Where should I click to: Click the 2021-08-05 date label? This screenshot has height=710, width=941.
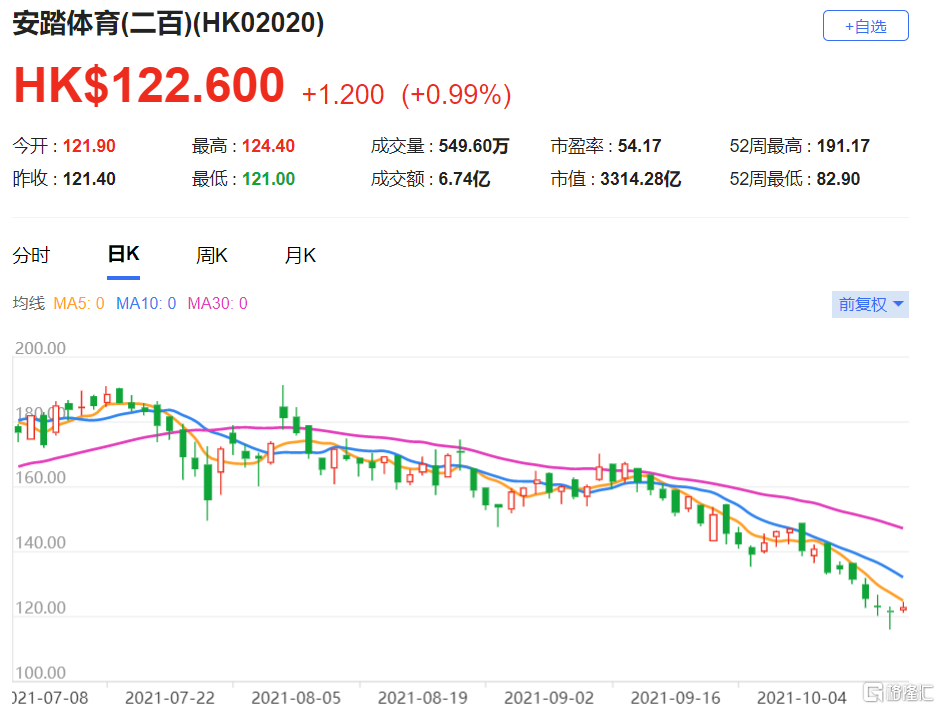point(296,698)
